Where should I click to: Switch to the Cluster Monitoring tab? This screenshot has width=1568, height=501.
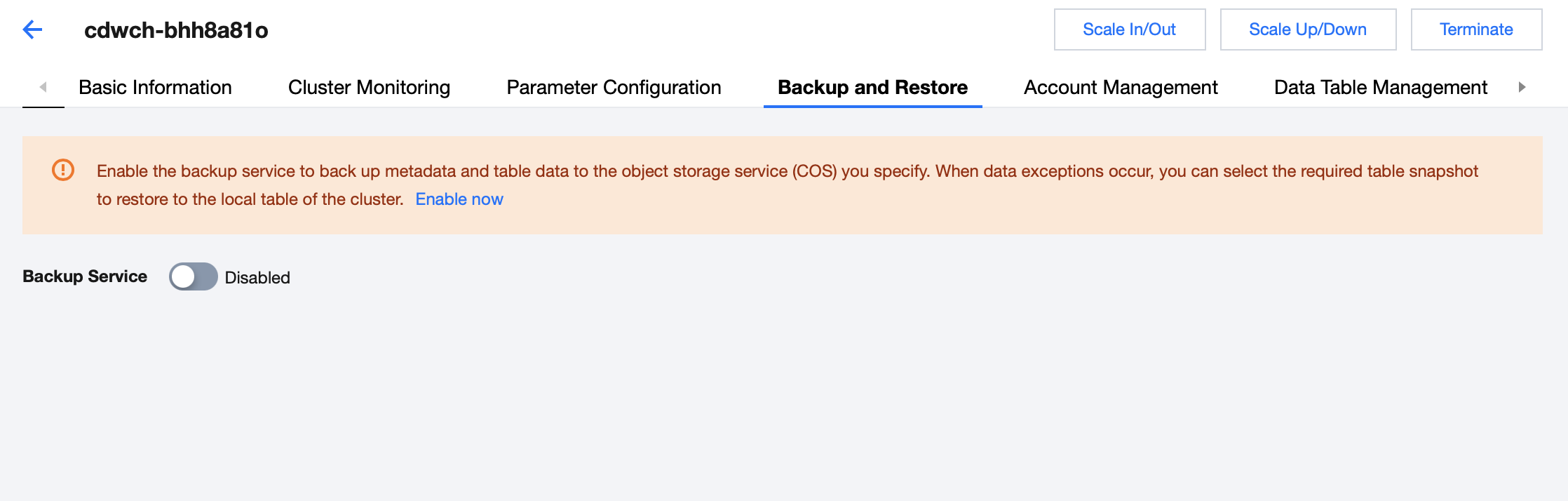(369, 87)
